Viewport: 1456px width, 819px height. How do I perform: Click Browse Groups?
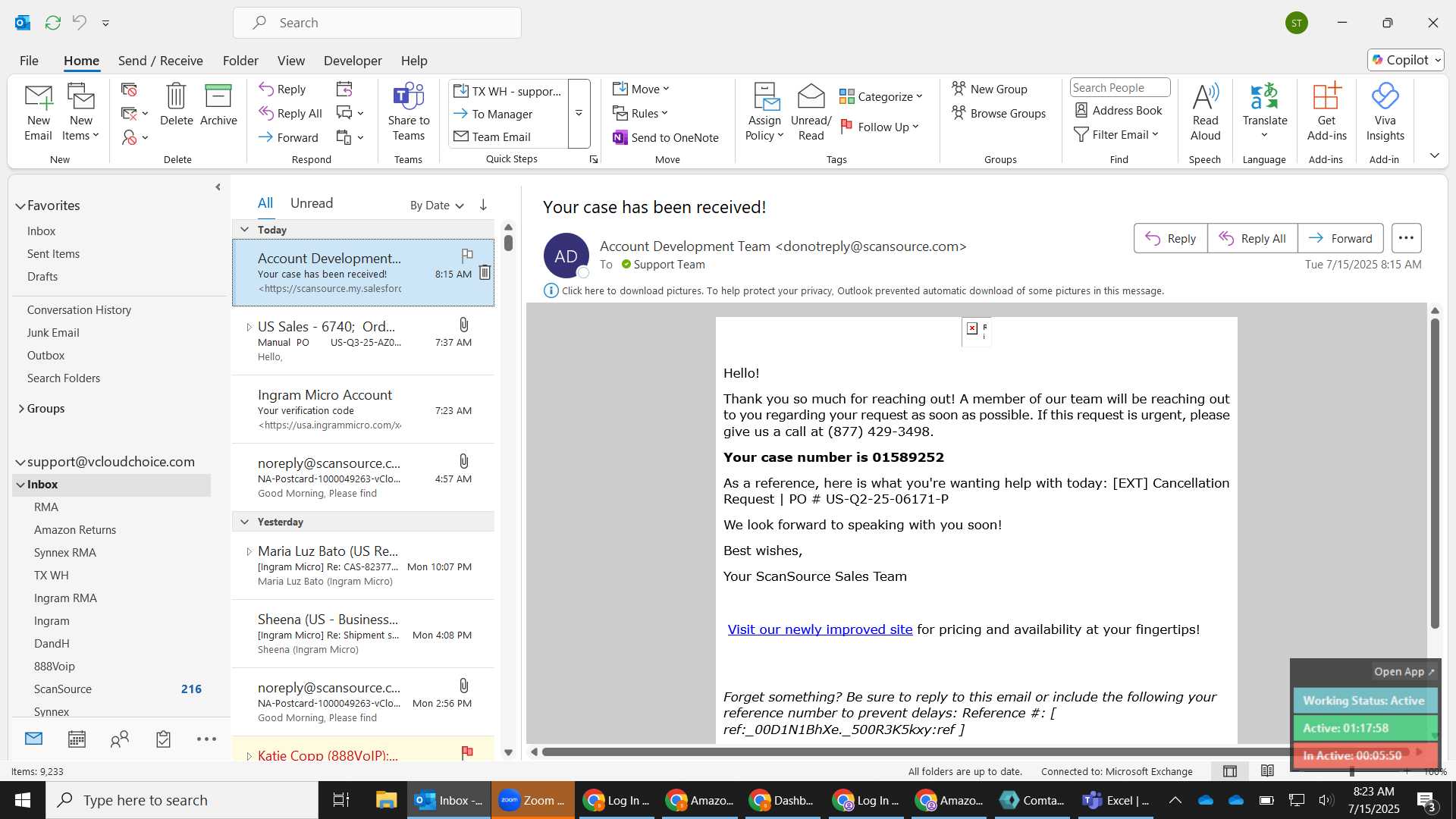pos(999,113)
